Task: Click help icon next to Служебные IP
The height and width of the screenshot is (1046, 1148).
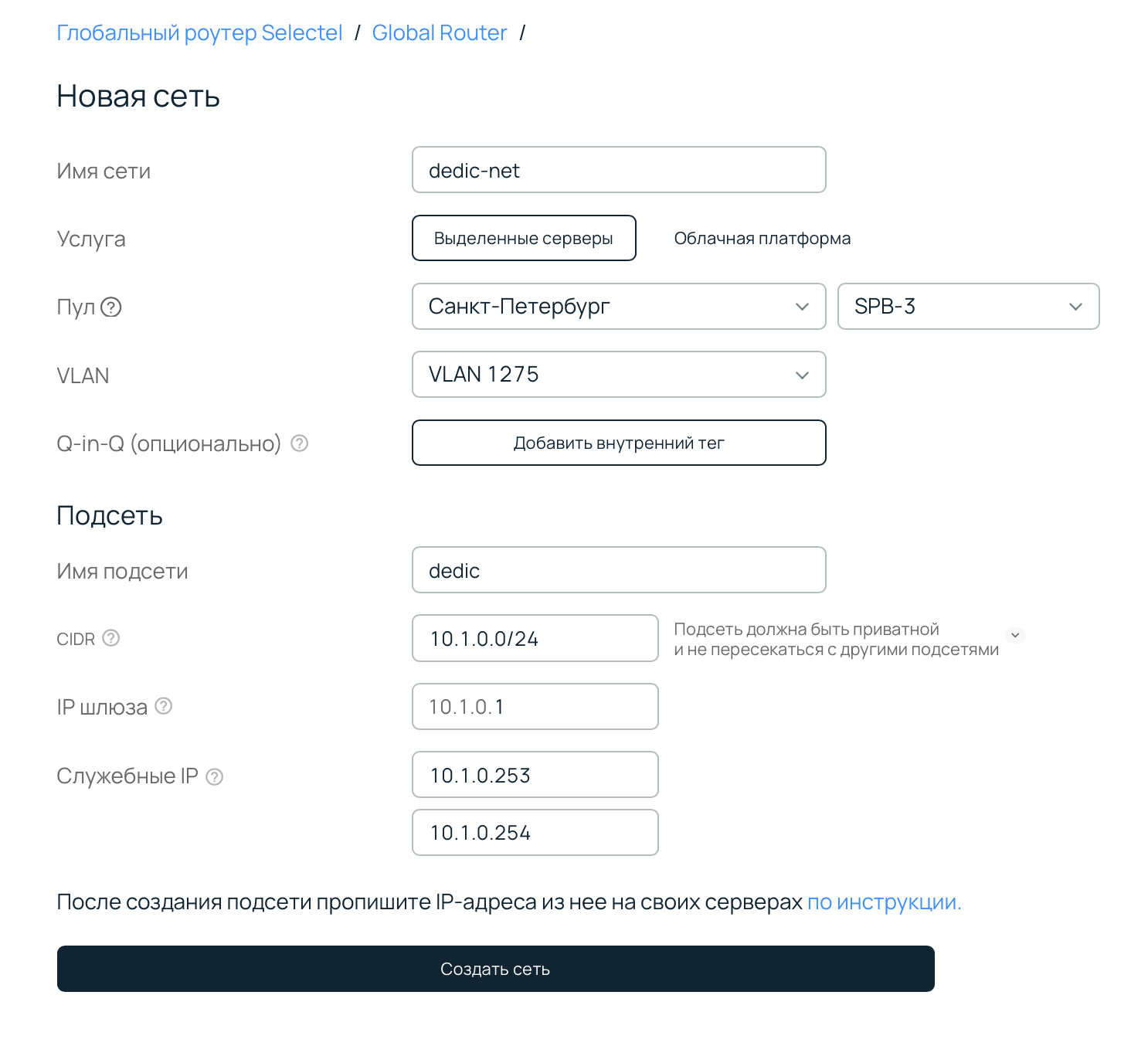Action: [215, 777]
